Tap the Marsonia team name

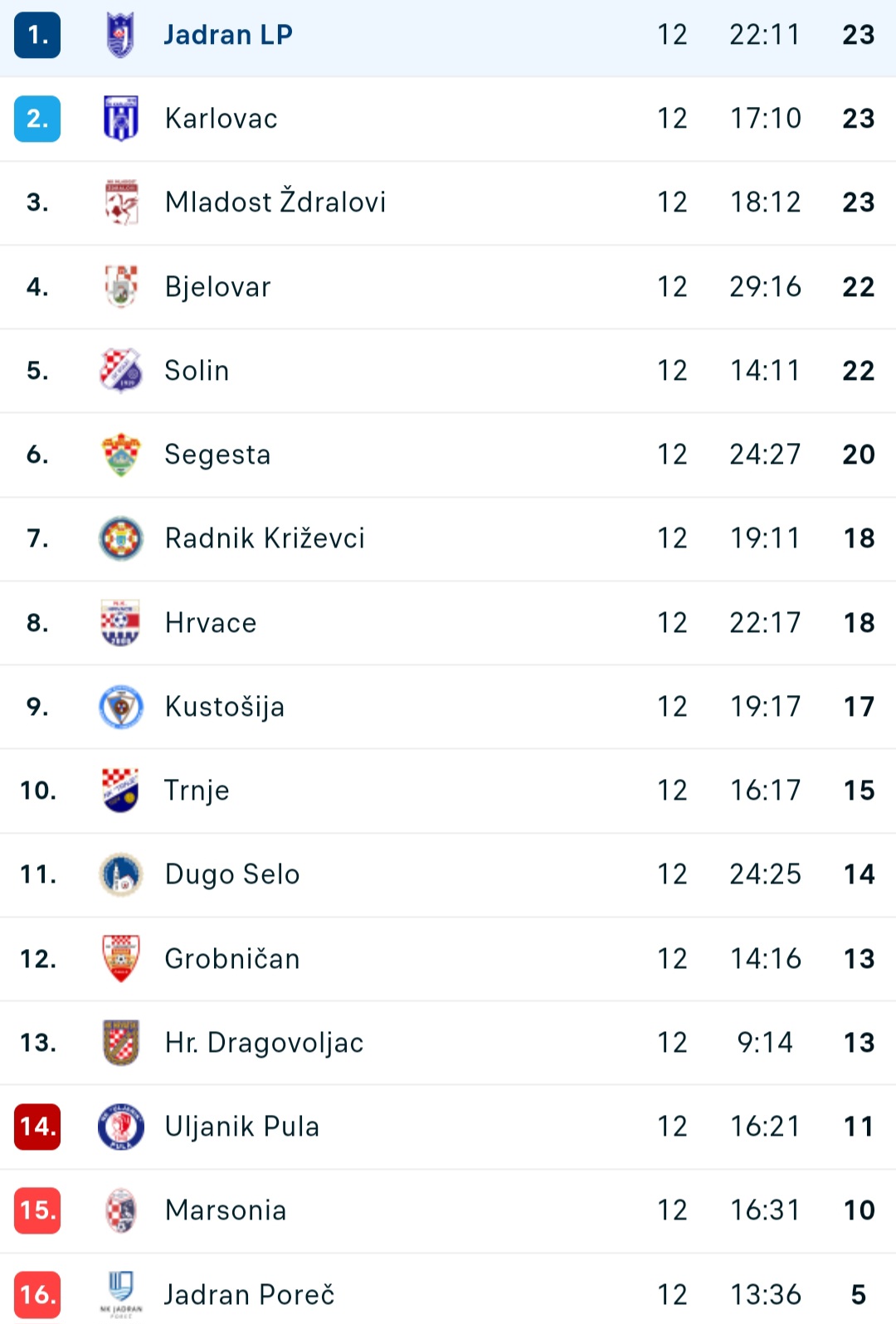pyautogui.click(x=226, y=1210)
